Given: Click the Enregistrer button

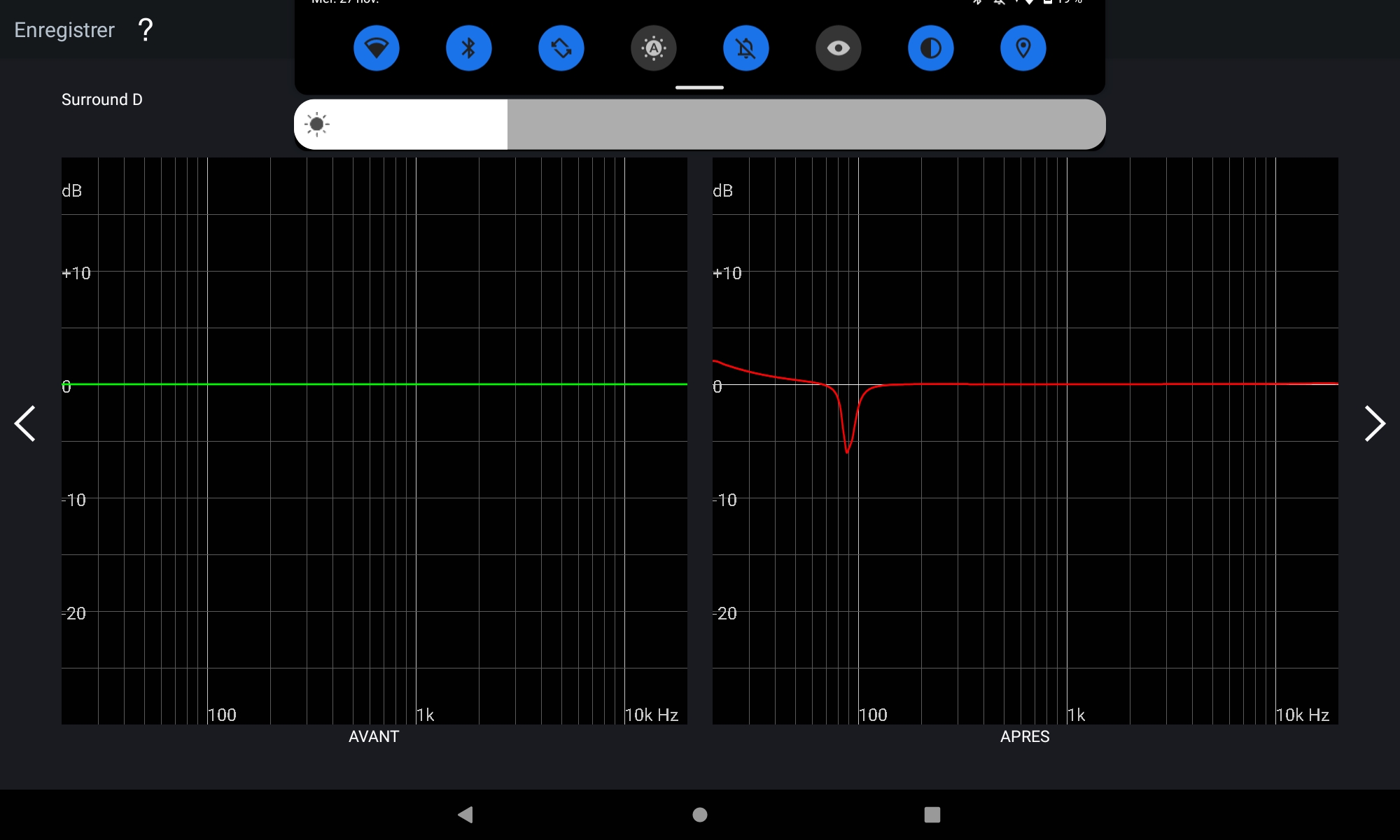Looking at the screenshot, I should (x=64, y=30).
